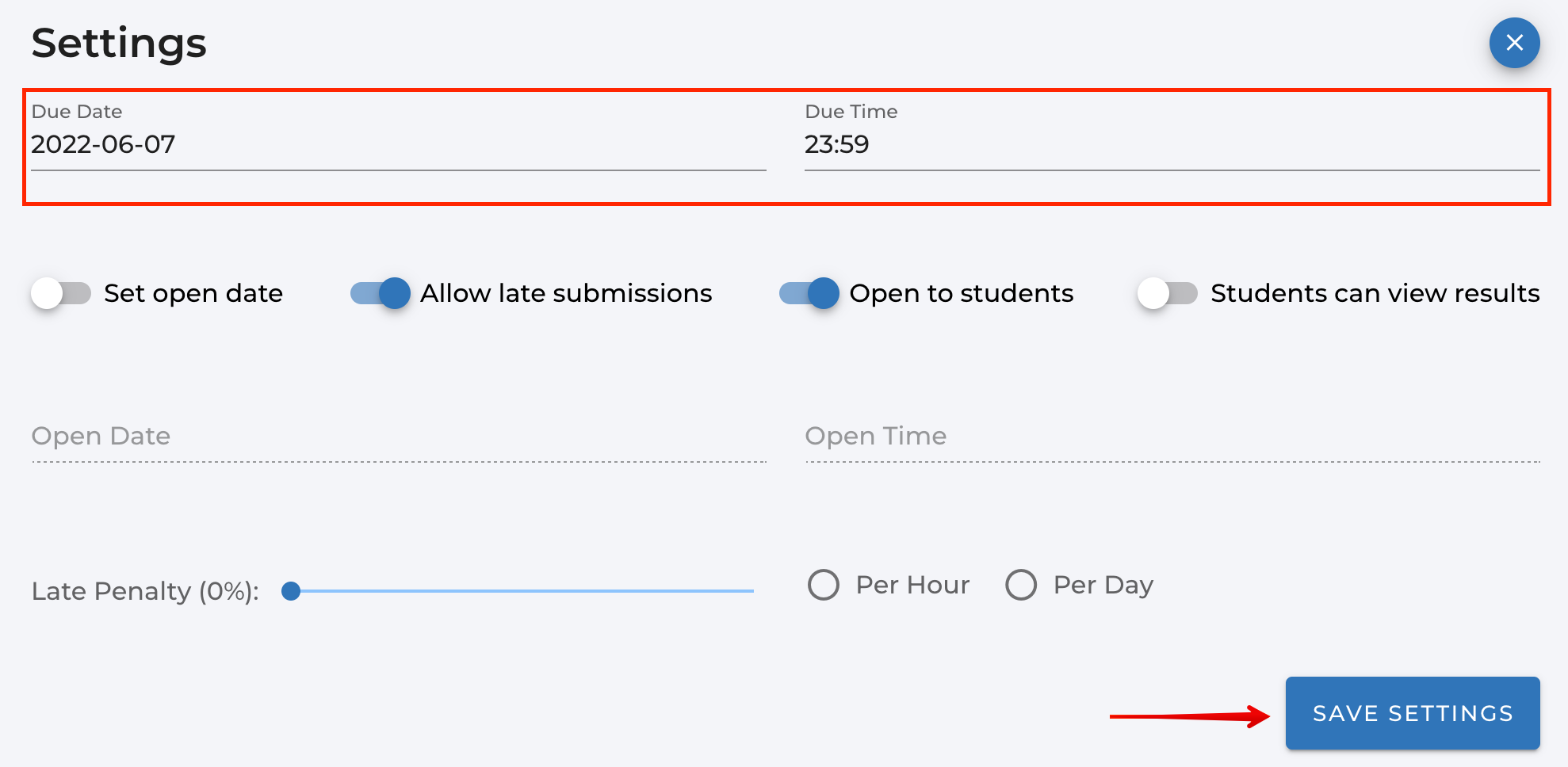Enable Students can view results toggle
The height and width of the screenshot is (767, 1568).
click(x=1167, y=293)
